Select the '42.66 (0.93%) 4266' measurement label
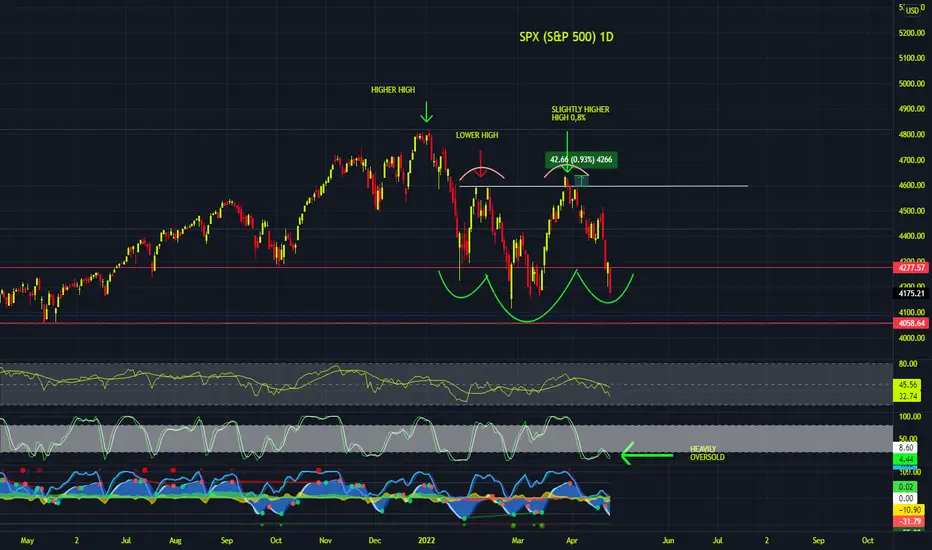Image resolution: width=932 pixels, height=550 pixels. (x=581, y=159)
